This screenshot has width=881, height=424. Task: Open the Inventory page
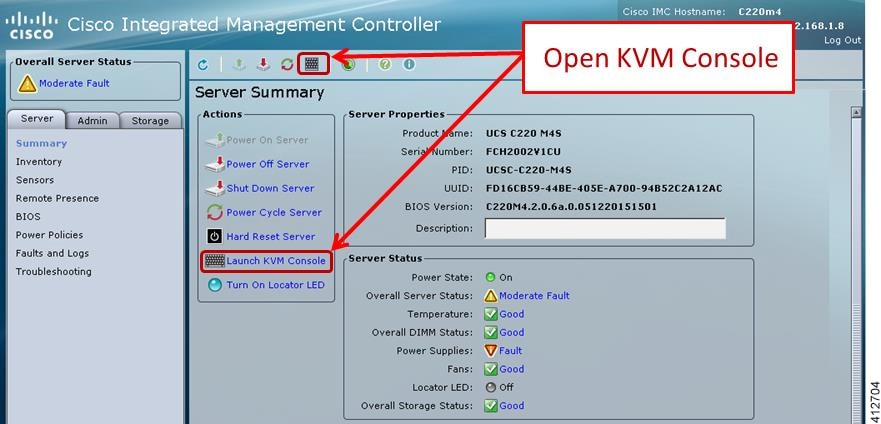coord(39,162)
